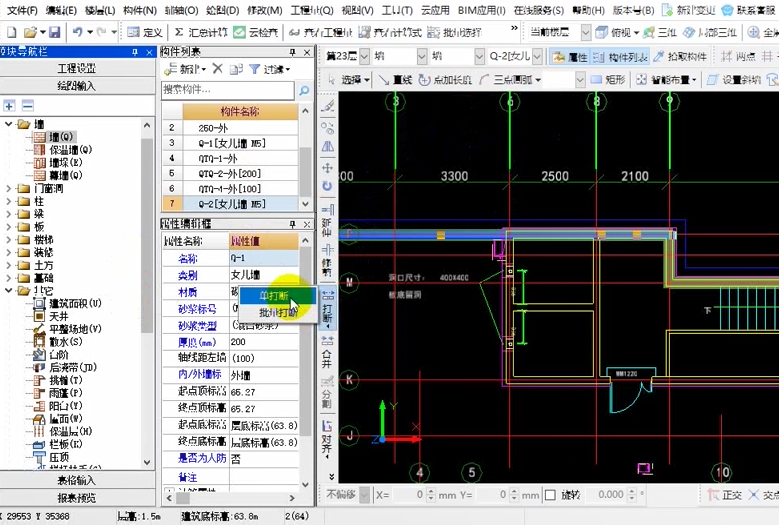Click the 拾取构件 pick component tool
The image size is (779, 525).
click(679, 56)
